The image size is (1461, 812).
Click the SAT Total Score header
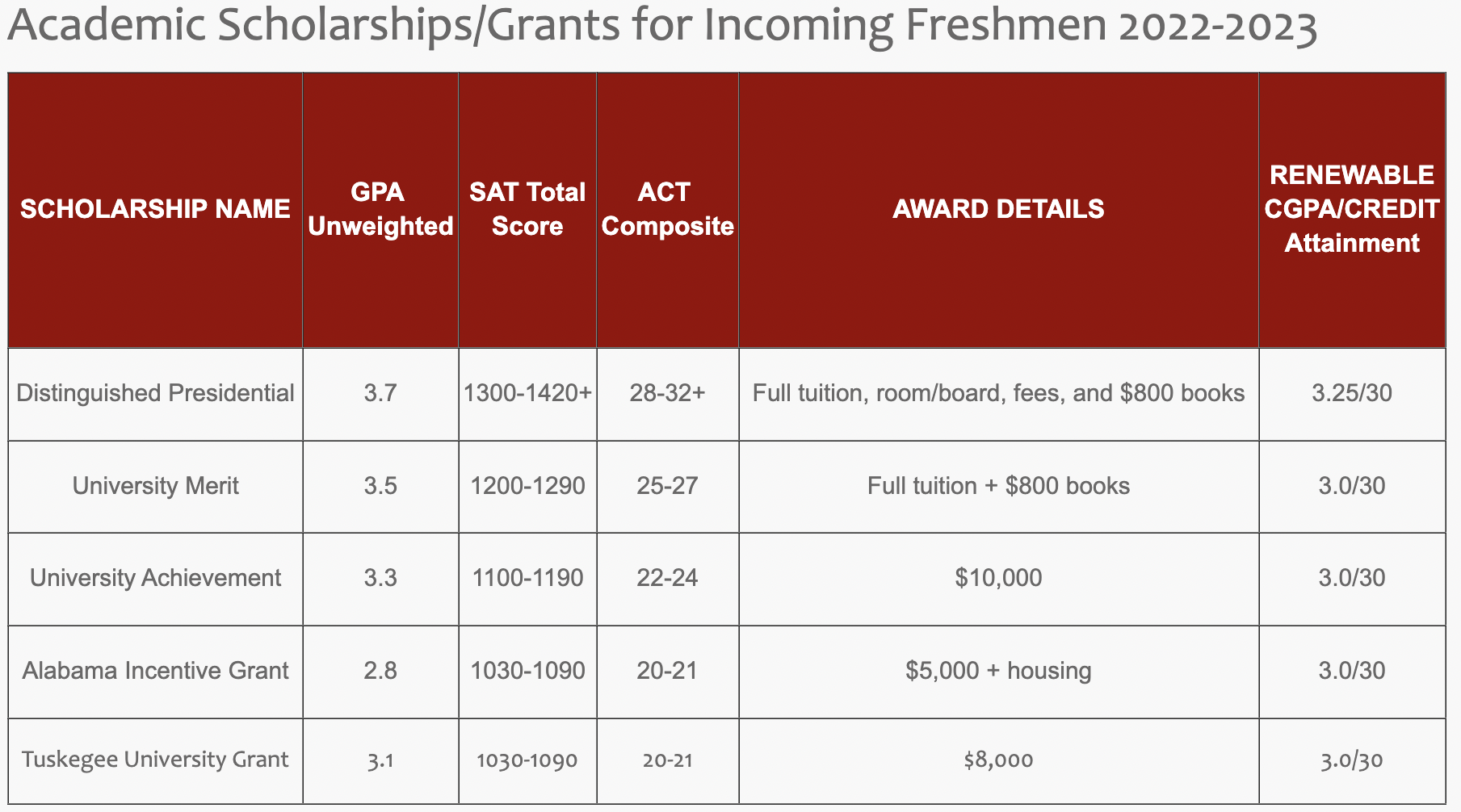point(527,209)
